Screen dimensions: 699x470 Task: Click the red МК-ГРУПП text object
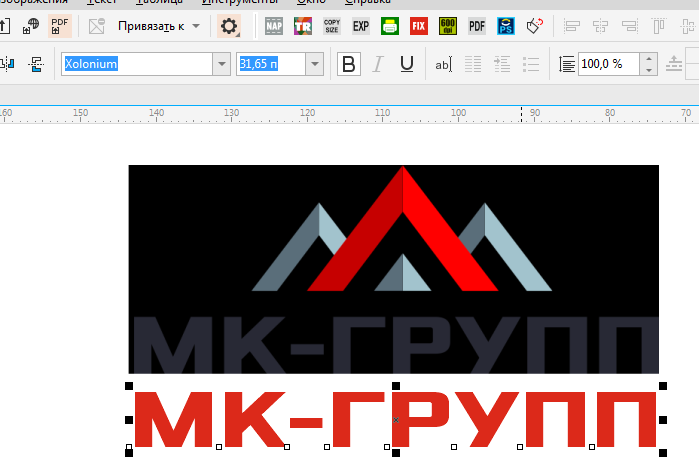(x=395, y=419)
